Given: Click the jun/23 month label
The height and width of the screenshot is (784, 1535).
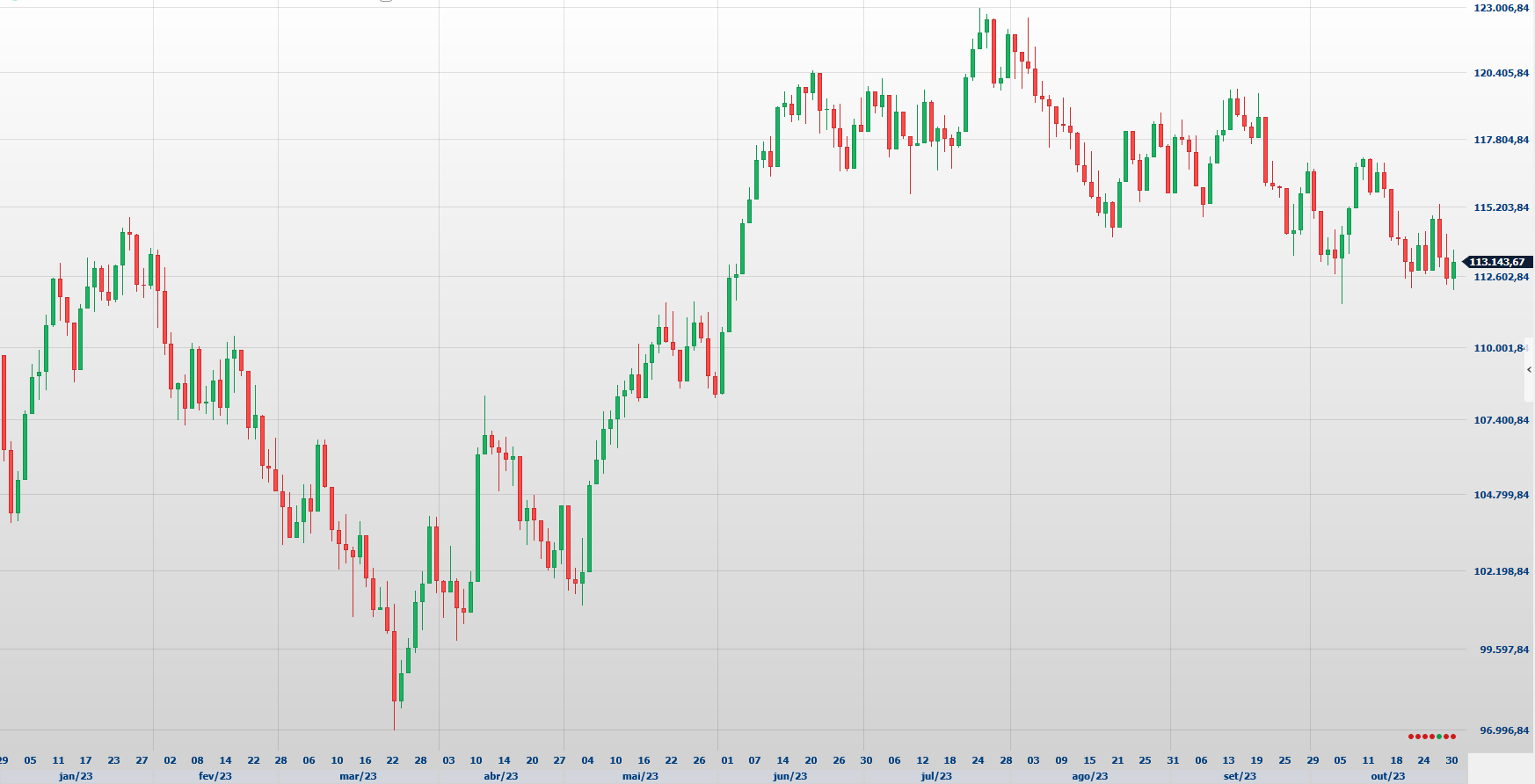Looking at the screenshot, I should coord(789,776).
